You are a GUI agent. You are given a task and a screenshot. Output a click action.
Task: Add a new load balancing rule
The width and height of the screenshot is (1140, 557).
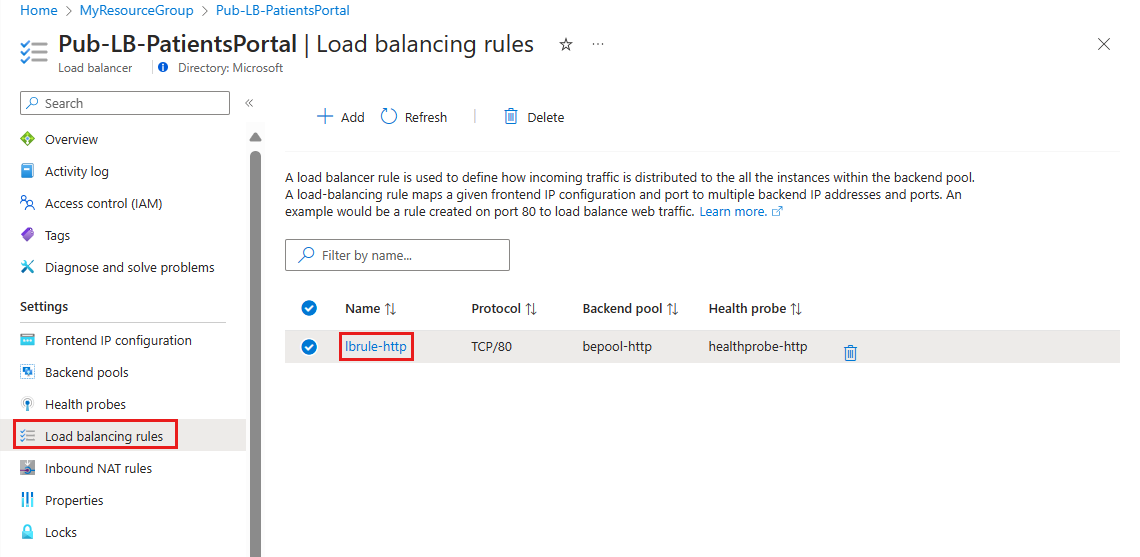(341, 117)
